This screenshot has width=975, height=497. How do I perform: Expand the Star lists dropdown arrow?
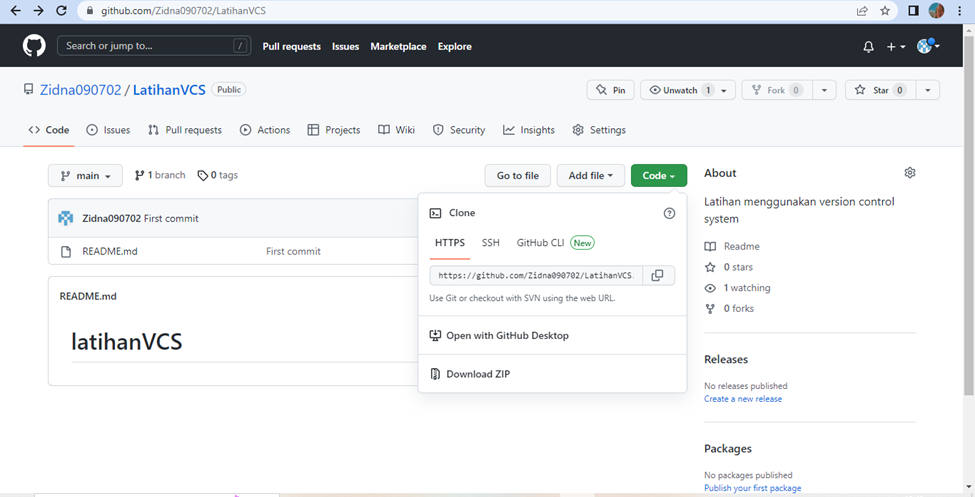(x=928, y=90)
